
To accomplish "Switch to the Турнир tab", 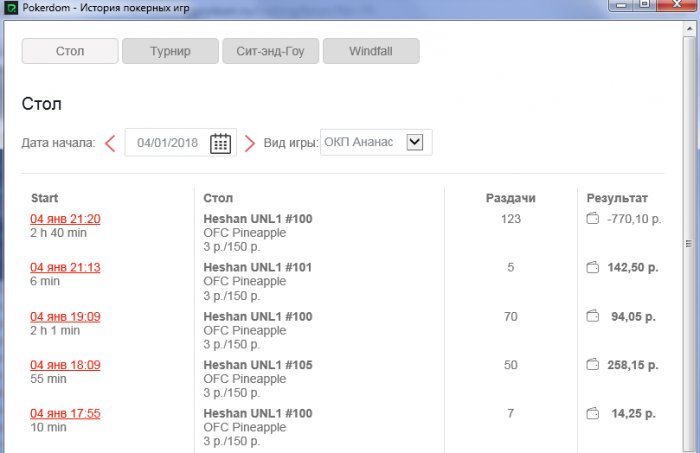I will point(170,51).
